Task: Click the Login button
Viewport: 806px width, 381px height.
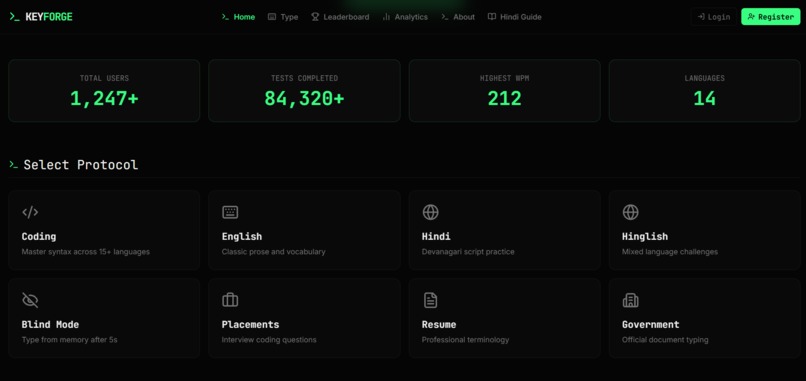Action: 713,16
